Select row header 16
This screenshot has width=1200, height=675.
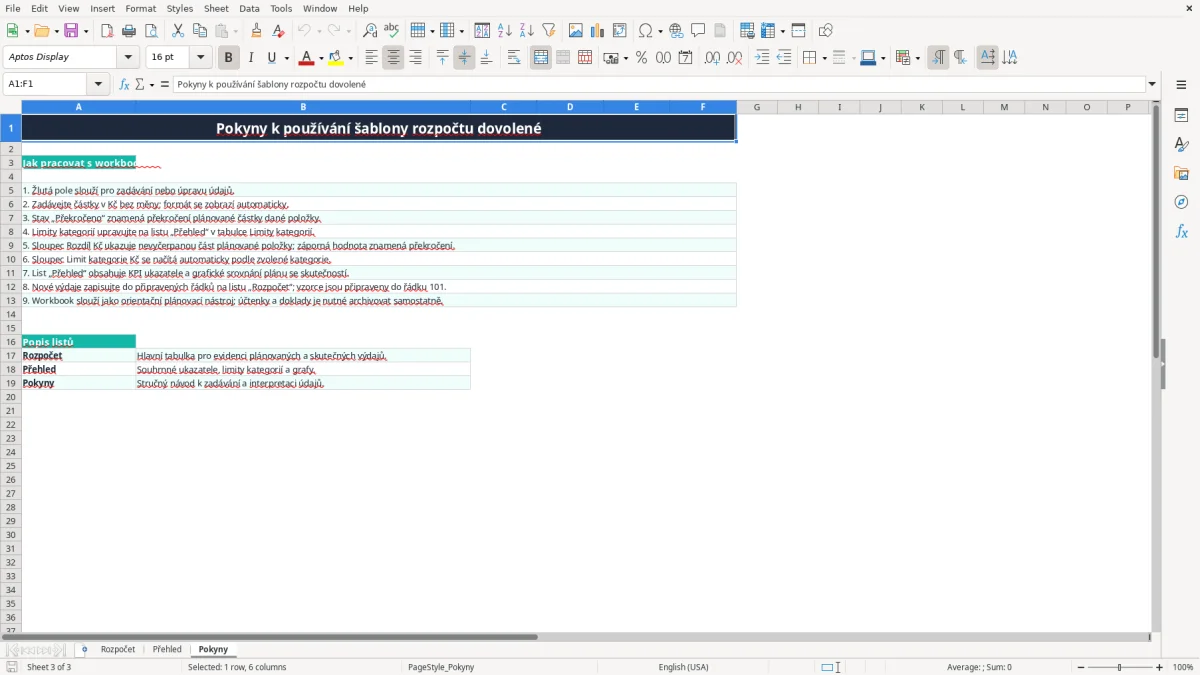11,342
